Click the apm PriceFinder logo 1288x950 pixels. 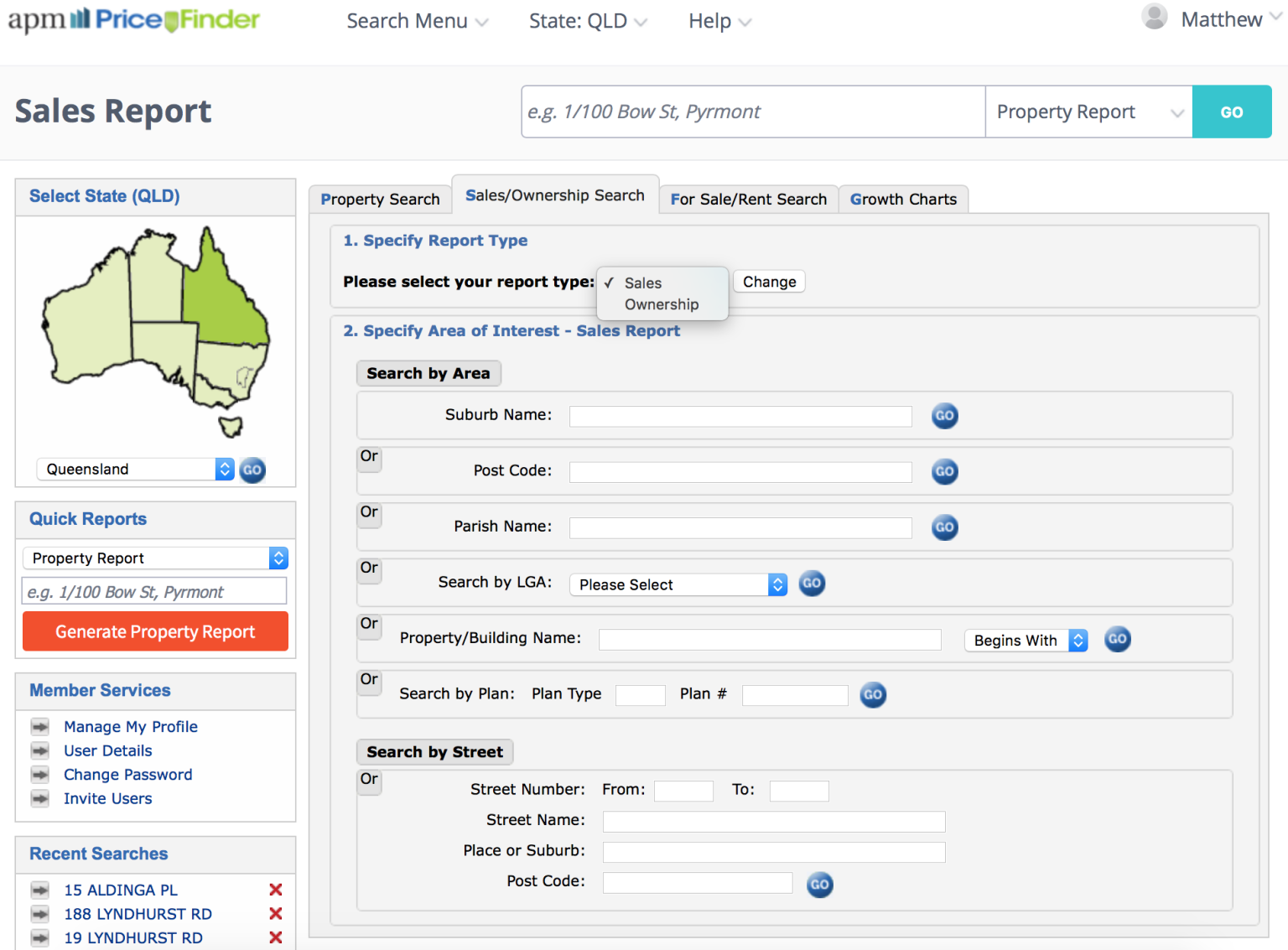[x=134, y=20]
